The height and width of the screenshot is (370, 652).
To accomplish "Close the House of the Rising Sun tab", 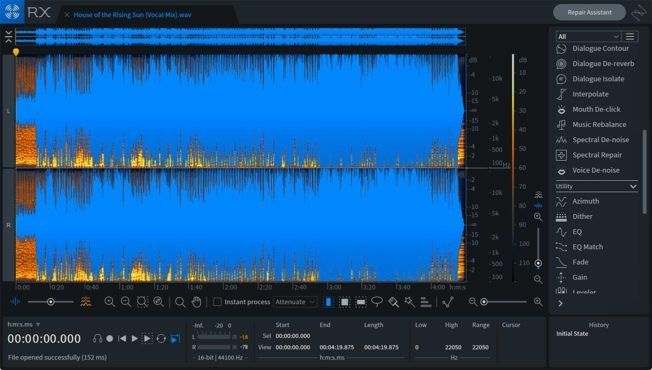I will click(67, 15).
